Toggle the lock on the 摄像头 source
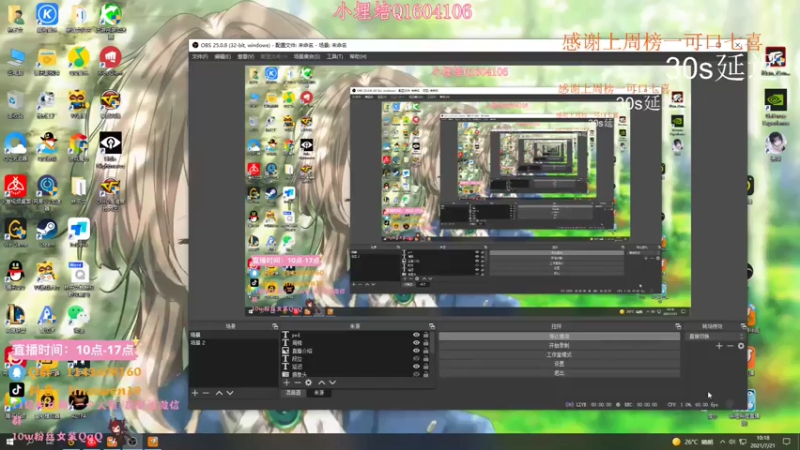This screenshot has height=450, width=800. click(x=426, y=374)
